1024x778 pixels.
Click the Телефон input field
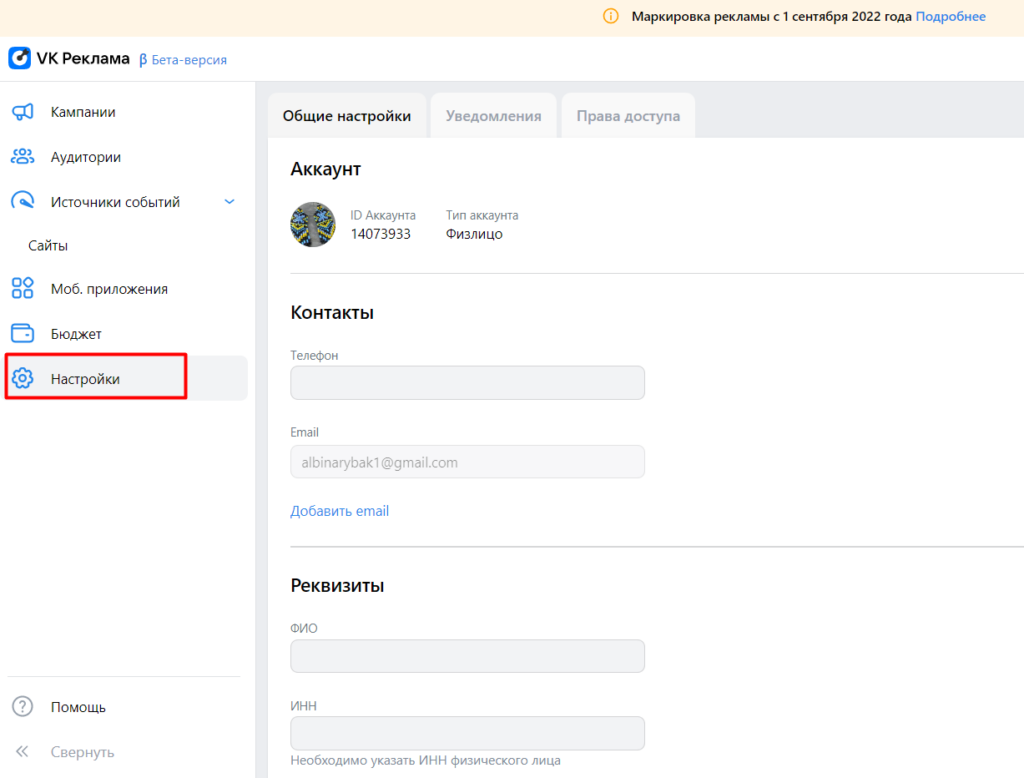467,383
